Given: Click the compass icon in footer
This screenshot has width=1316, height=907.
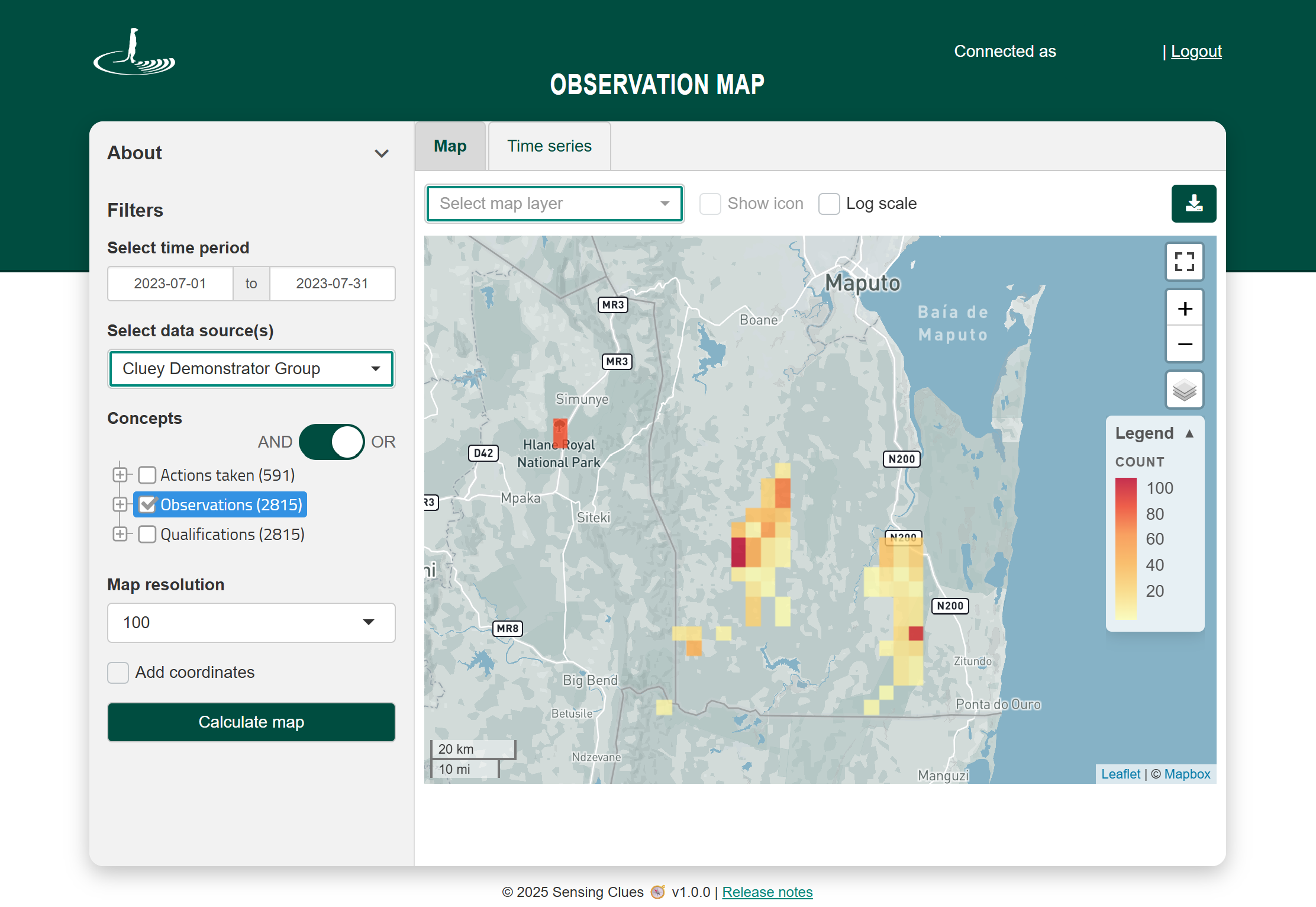Looking at the screenshot, I should coord(657,892).
